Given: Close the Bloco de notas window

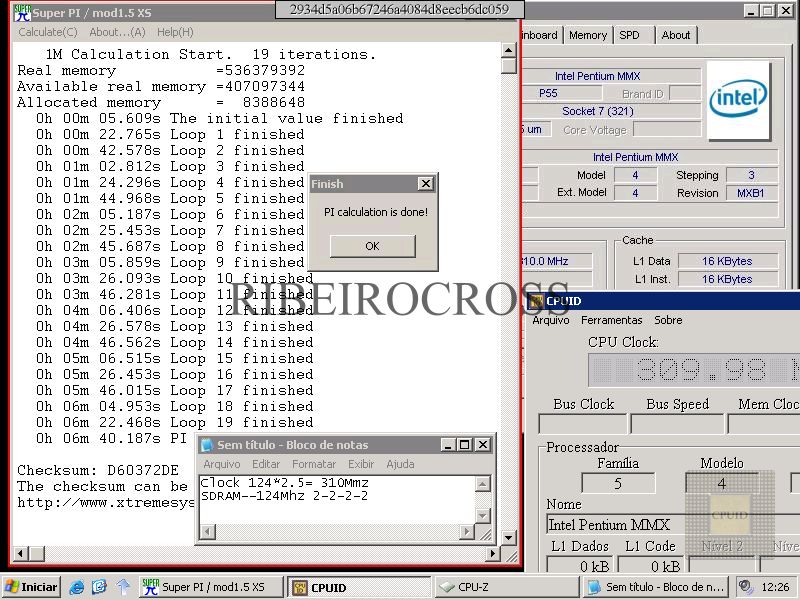Looking at the screenshot, I should pyautogui.click(x=483, y=445).
